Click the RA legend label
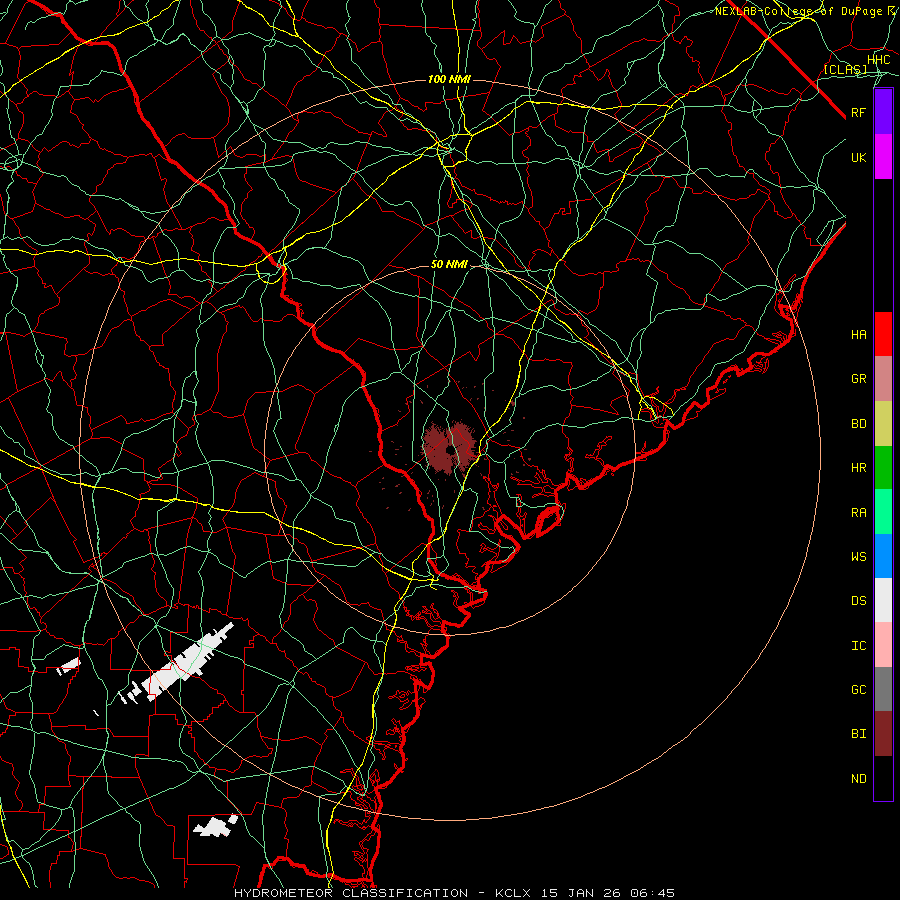 (x=859, y=513)
